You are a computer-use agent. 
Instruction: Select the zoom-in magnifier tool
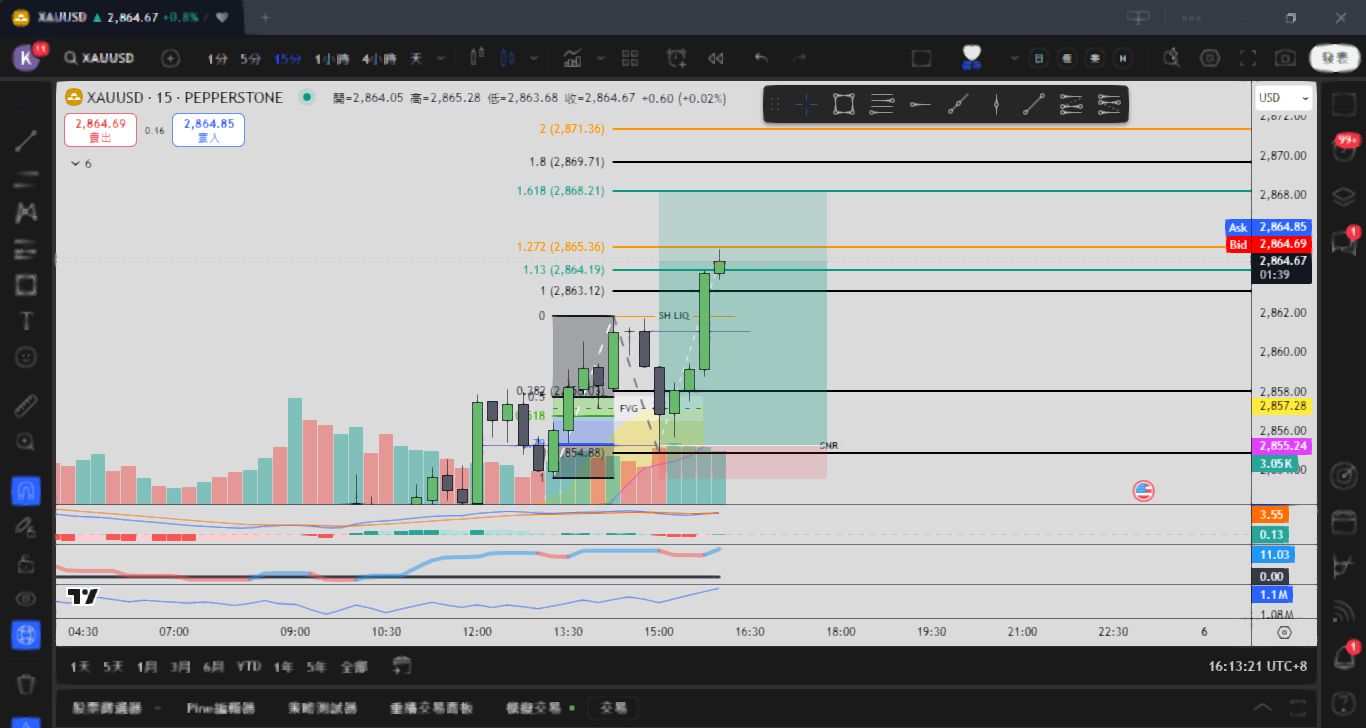point(26,441)
